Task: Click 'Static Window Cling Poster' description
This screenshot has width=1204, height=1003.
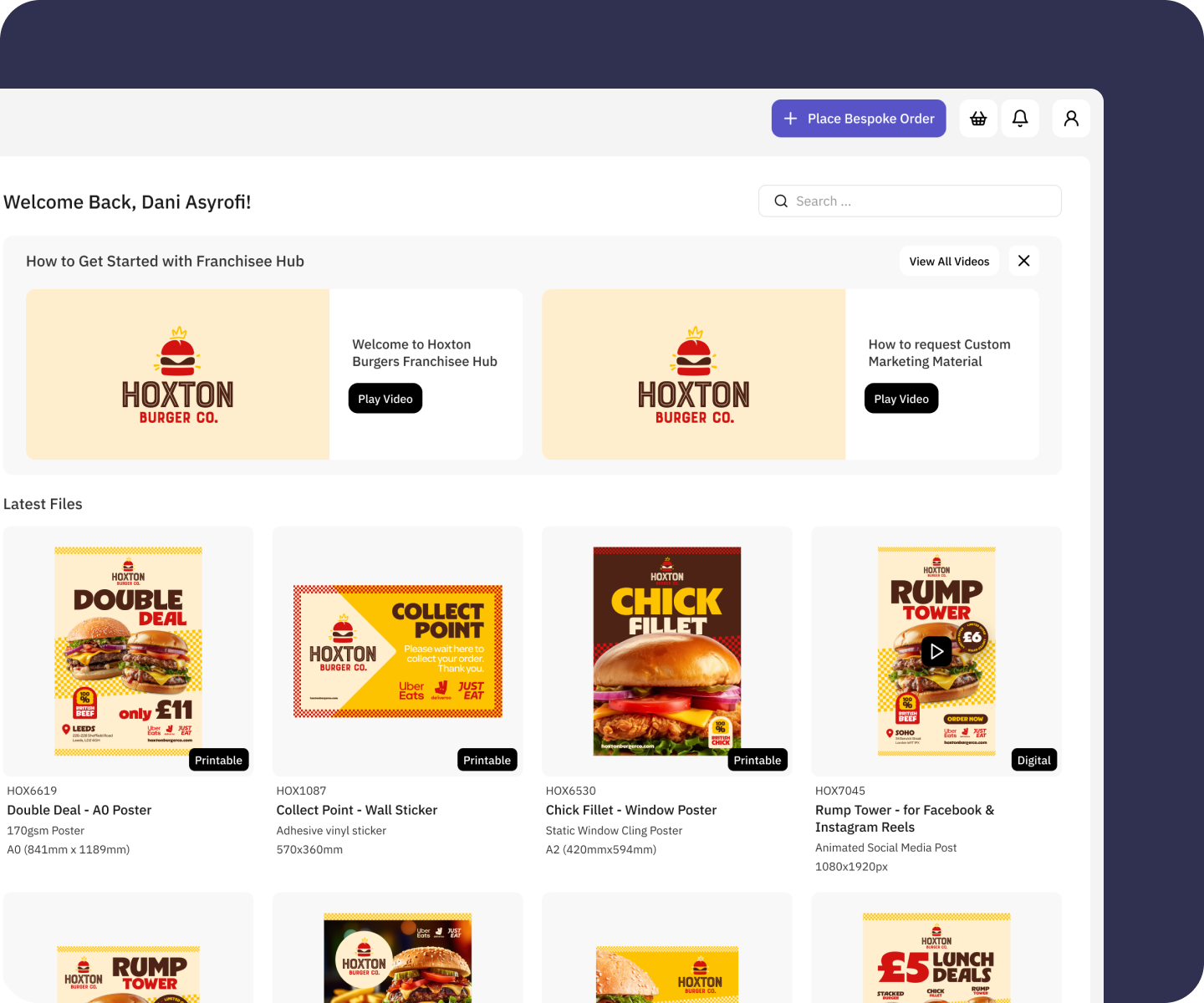Action: click(x=615, y=831)
